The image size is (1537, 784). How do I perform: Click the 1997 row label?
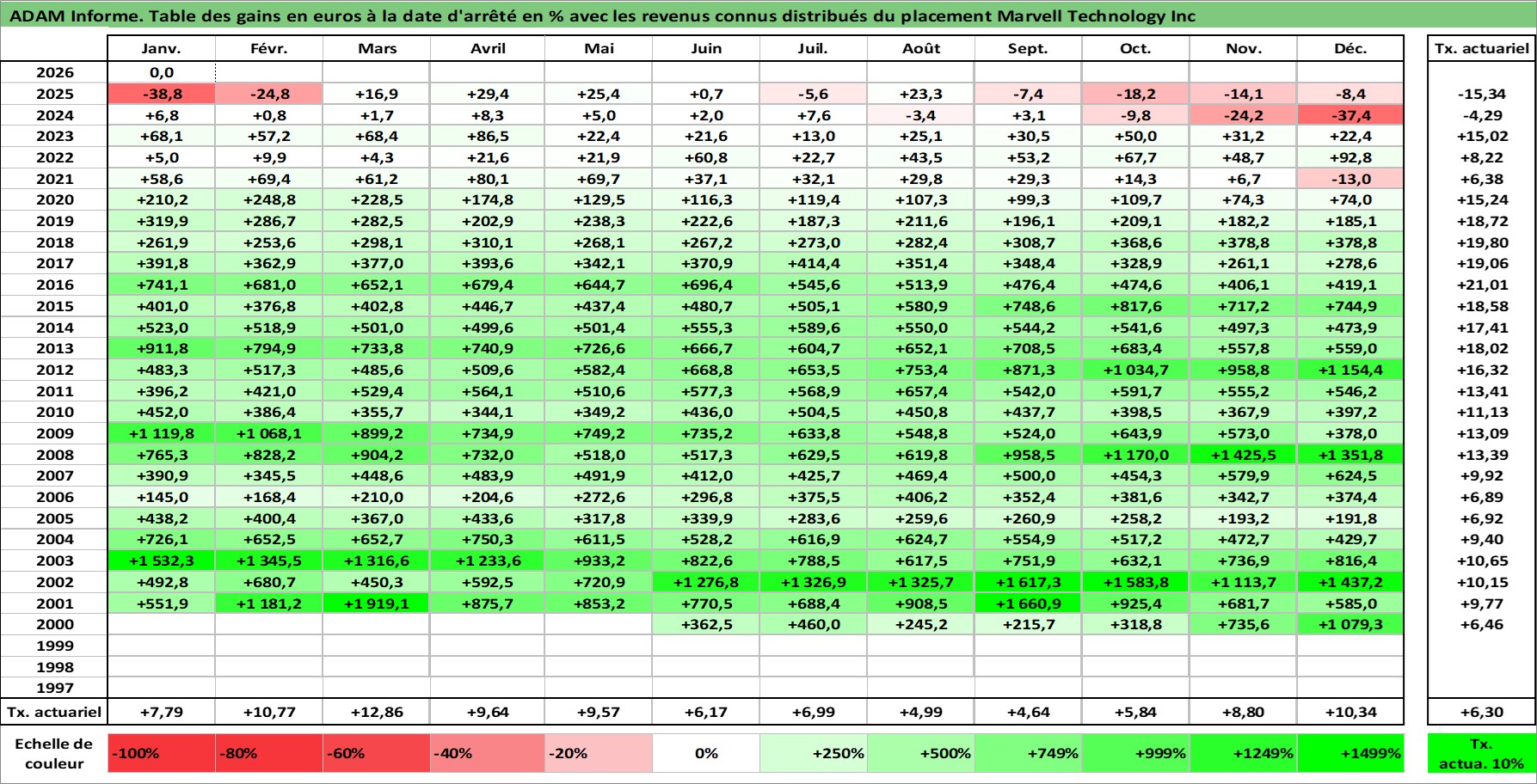click(x=54, y=688)
